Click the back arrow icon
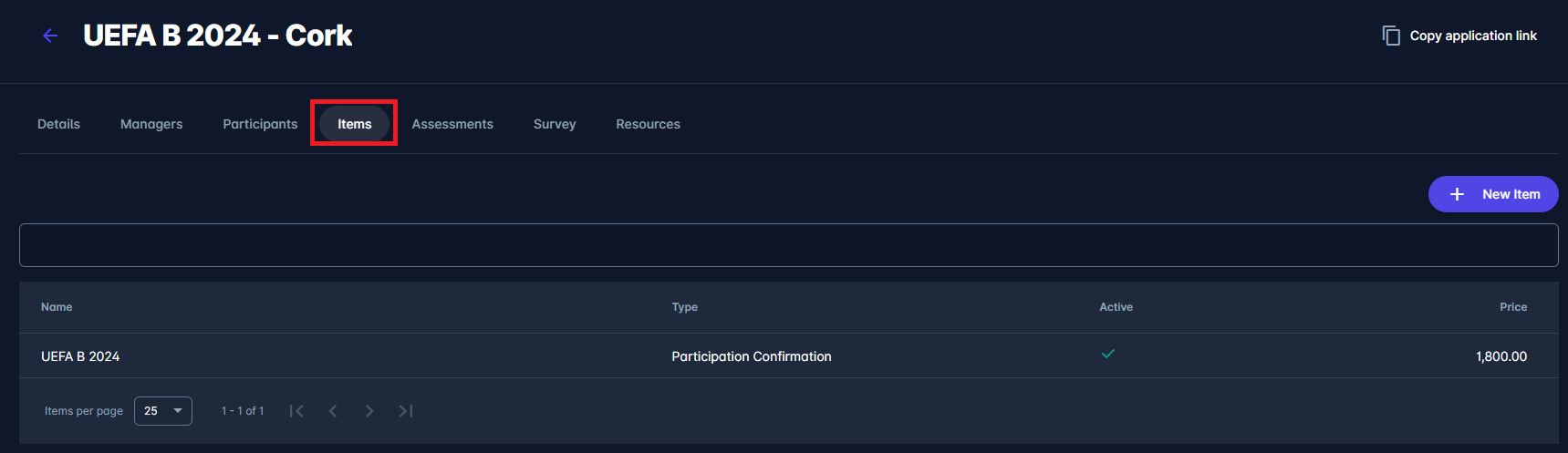 click(x=50, y=36)
